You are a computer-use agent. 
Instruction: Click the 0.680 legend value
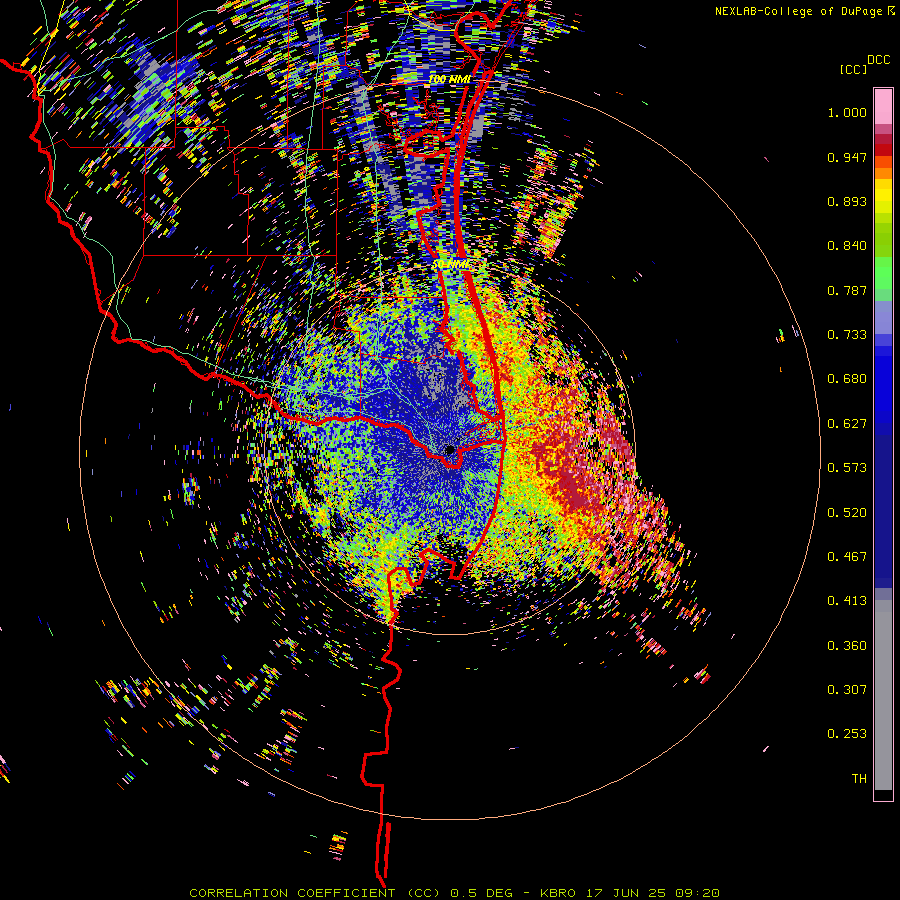tap(847, 379)
